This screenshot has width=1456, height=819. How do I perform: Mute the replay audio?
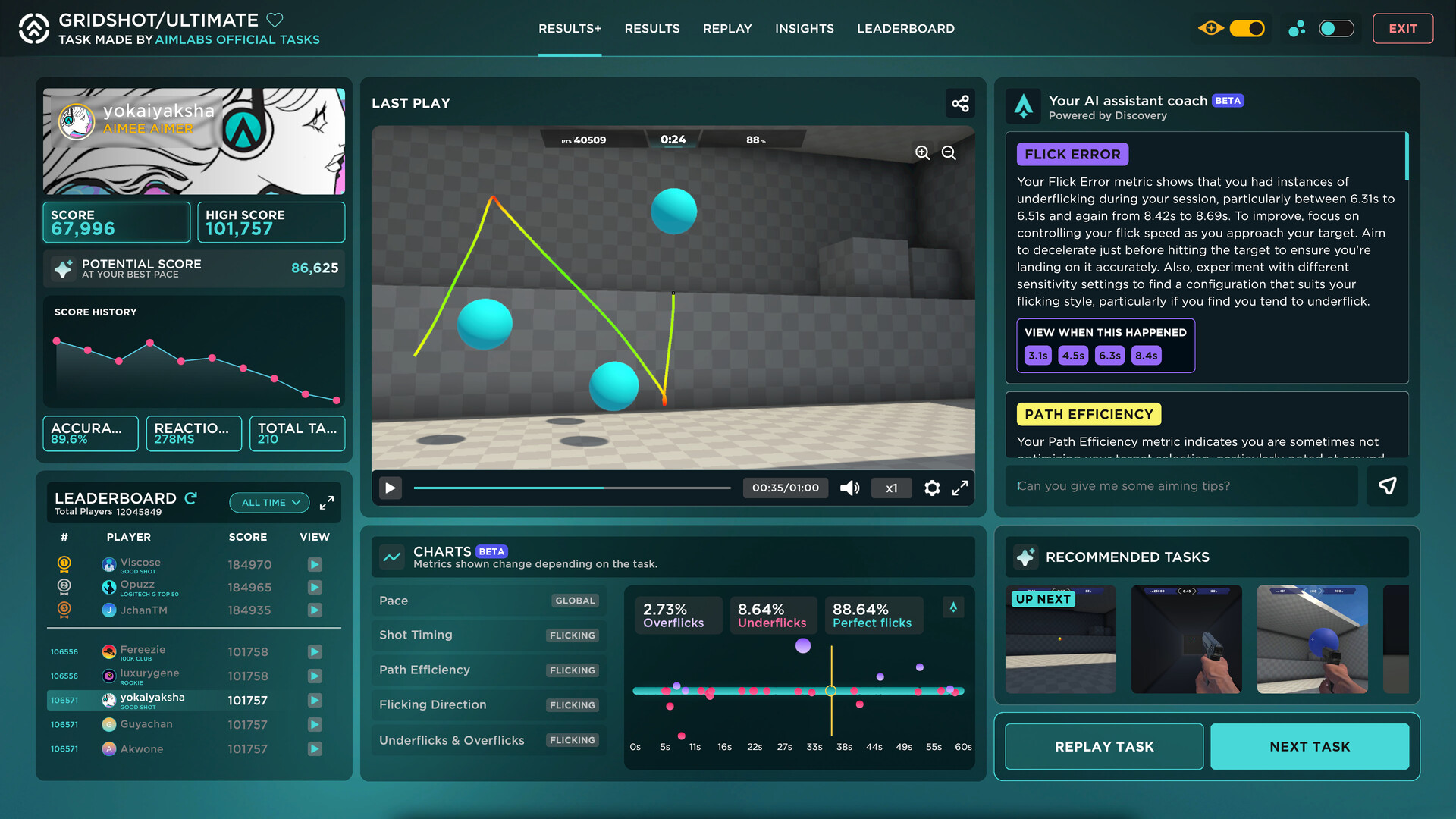click(849, 488)
